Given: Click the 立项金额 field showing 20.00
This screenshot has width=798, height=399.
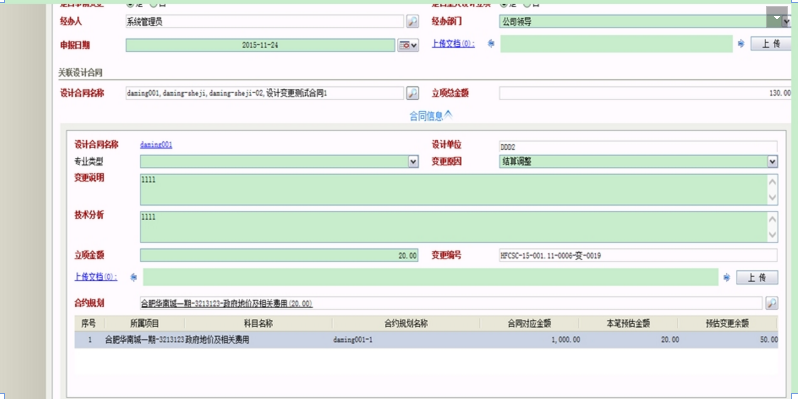Looking at the screenshot, I should [279, 255].
